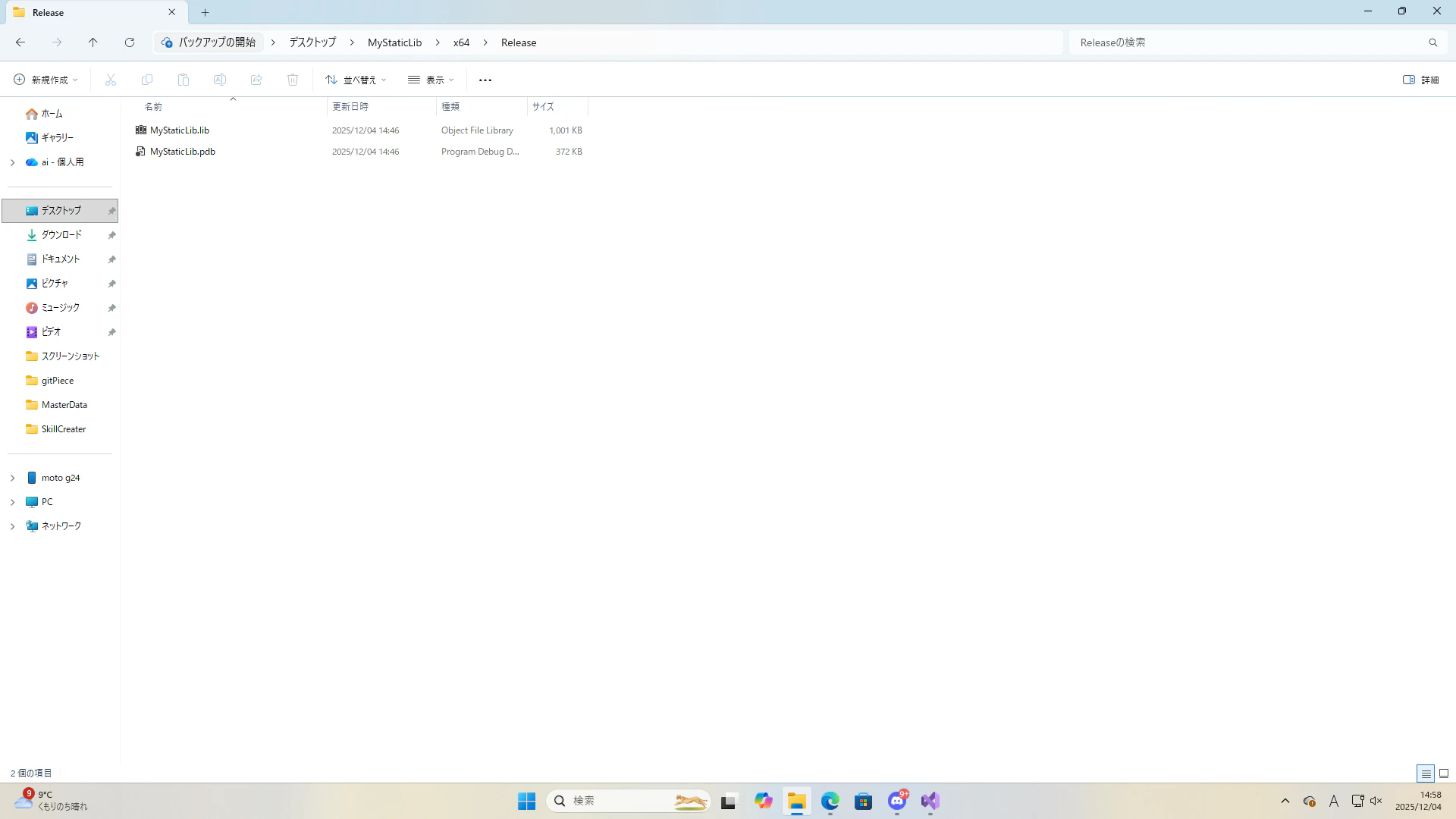Expand the PC tree node

12,502
